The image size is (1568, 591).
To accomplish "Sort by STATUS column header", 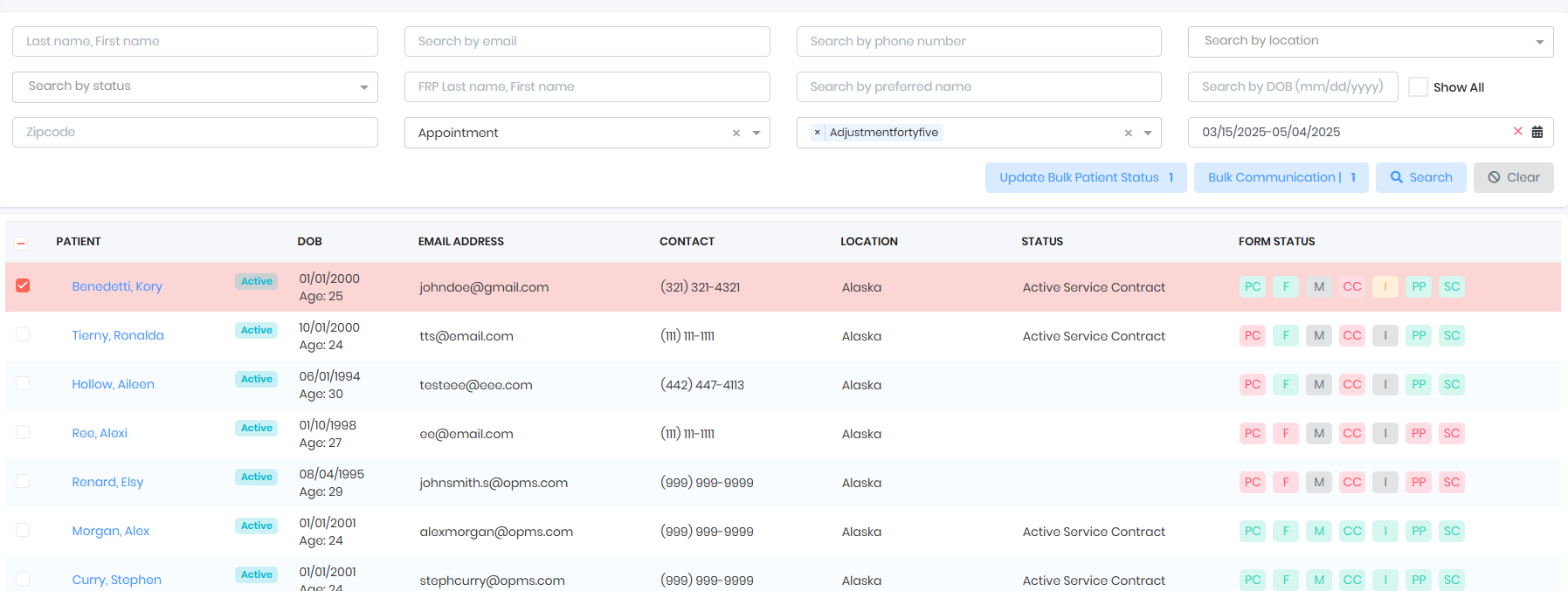I will tap(1042, 242).
